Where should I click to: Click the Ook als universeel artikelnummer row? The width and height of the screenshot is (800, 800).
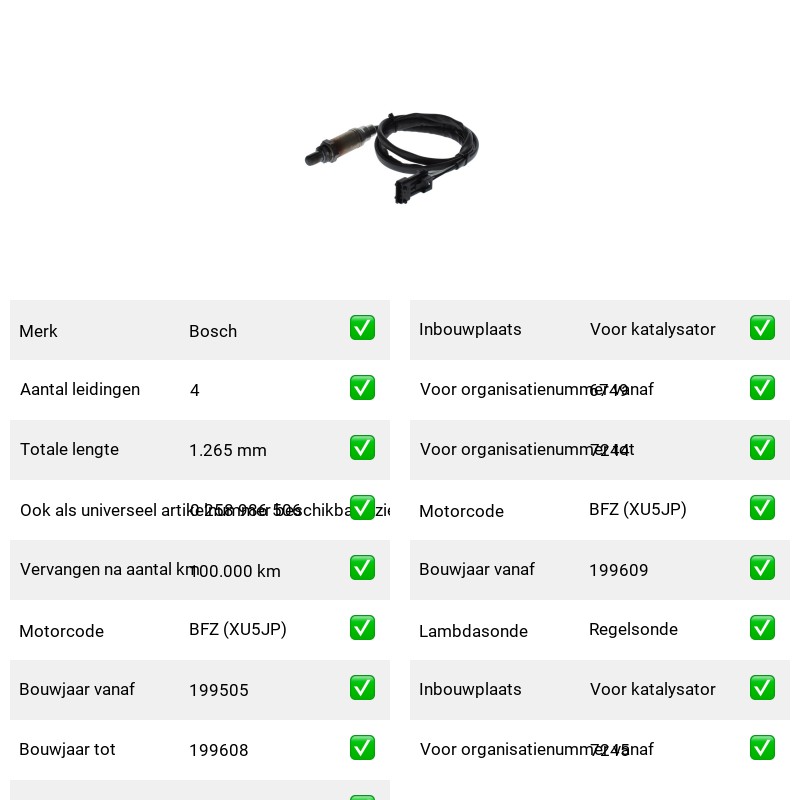tap(200, 510)
